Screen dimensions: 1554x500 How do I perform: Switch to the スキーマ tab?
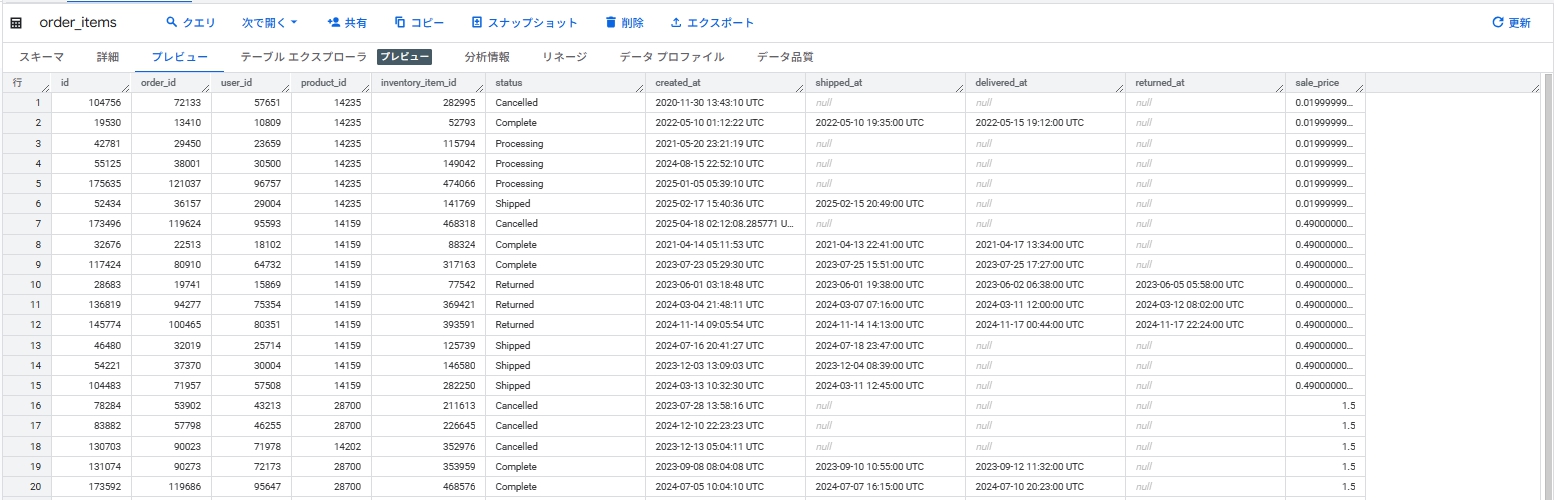click(42, 57)
